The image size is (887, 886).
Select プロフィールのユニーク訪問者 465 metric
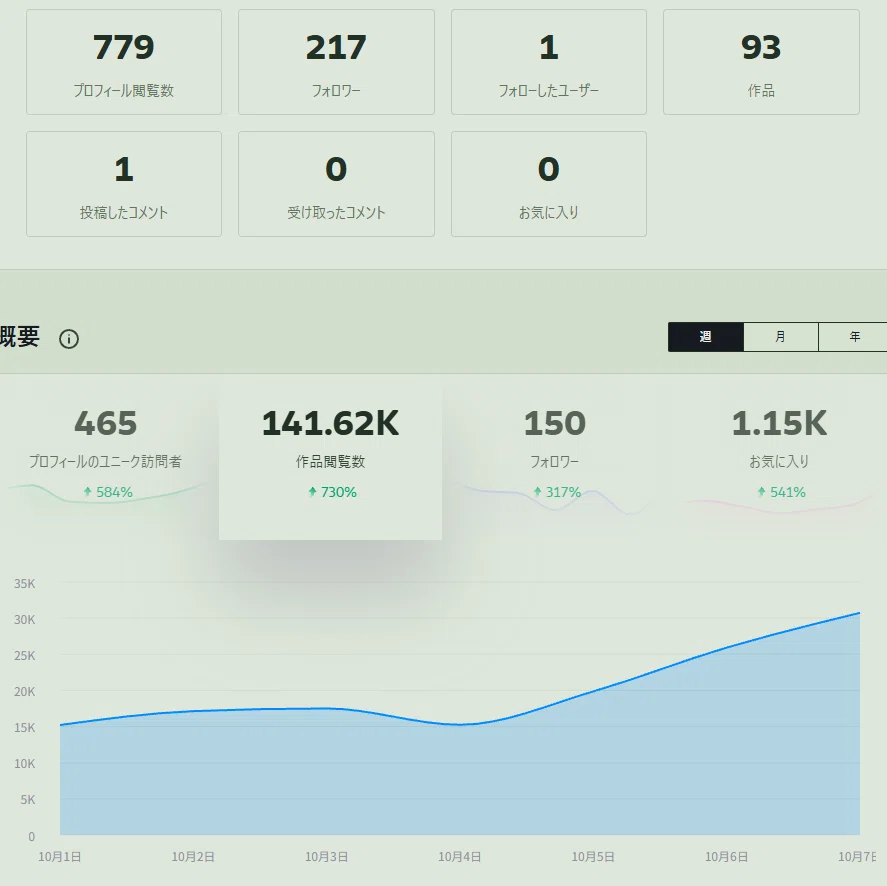coord(106,455)
